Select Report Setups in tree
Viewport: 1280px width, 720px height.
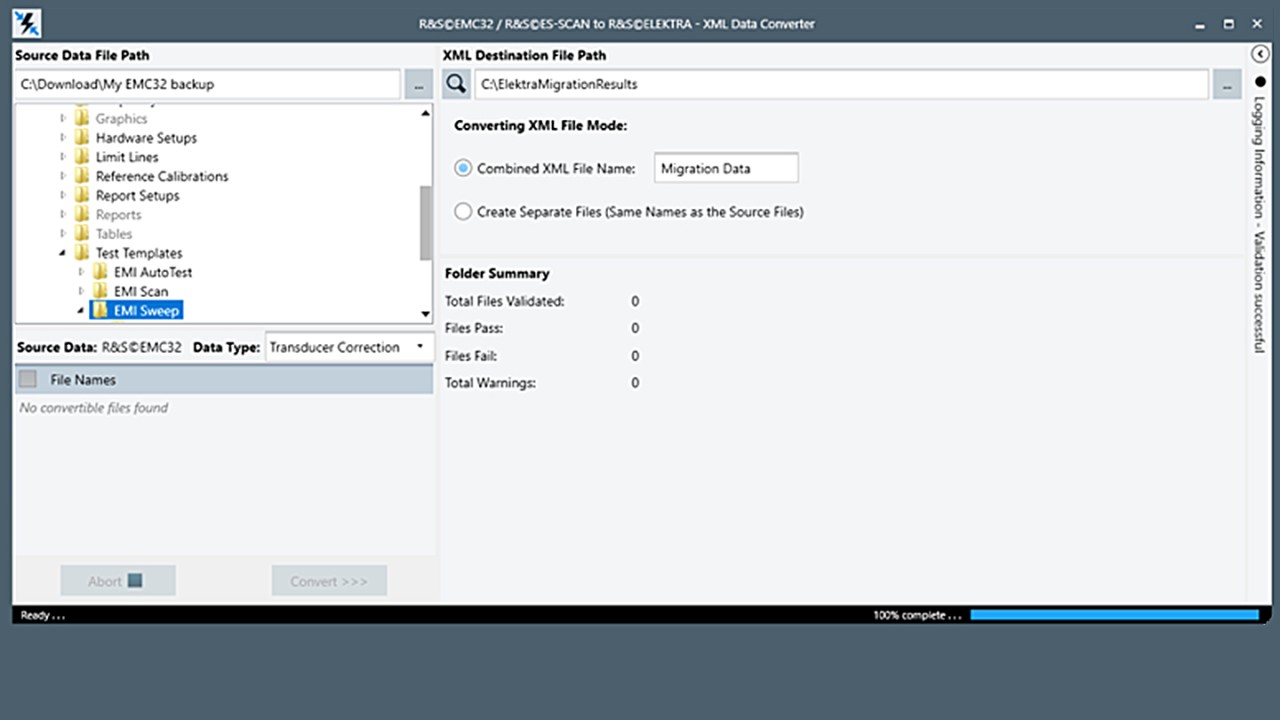click(x=138, y=195)
